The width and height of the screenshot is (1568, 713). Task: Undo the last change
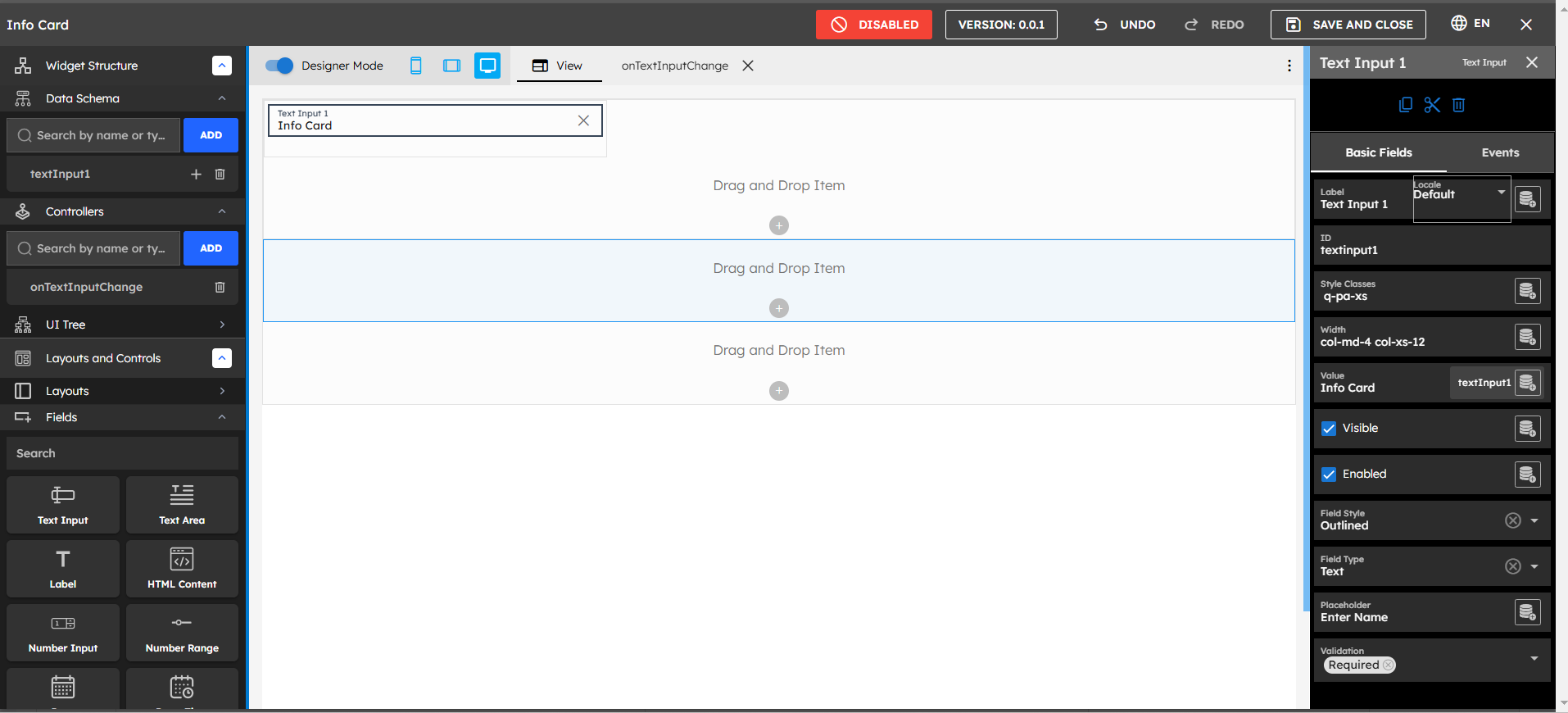[1125, 25]
